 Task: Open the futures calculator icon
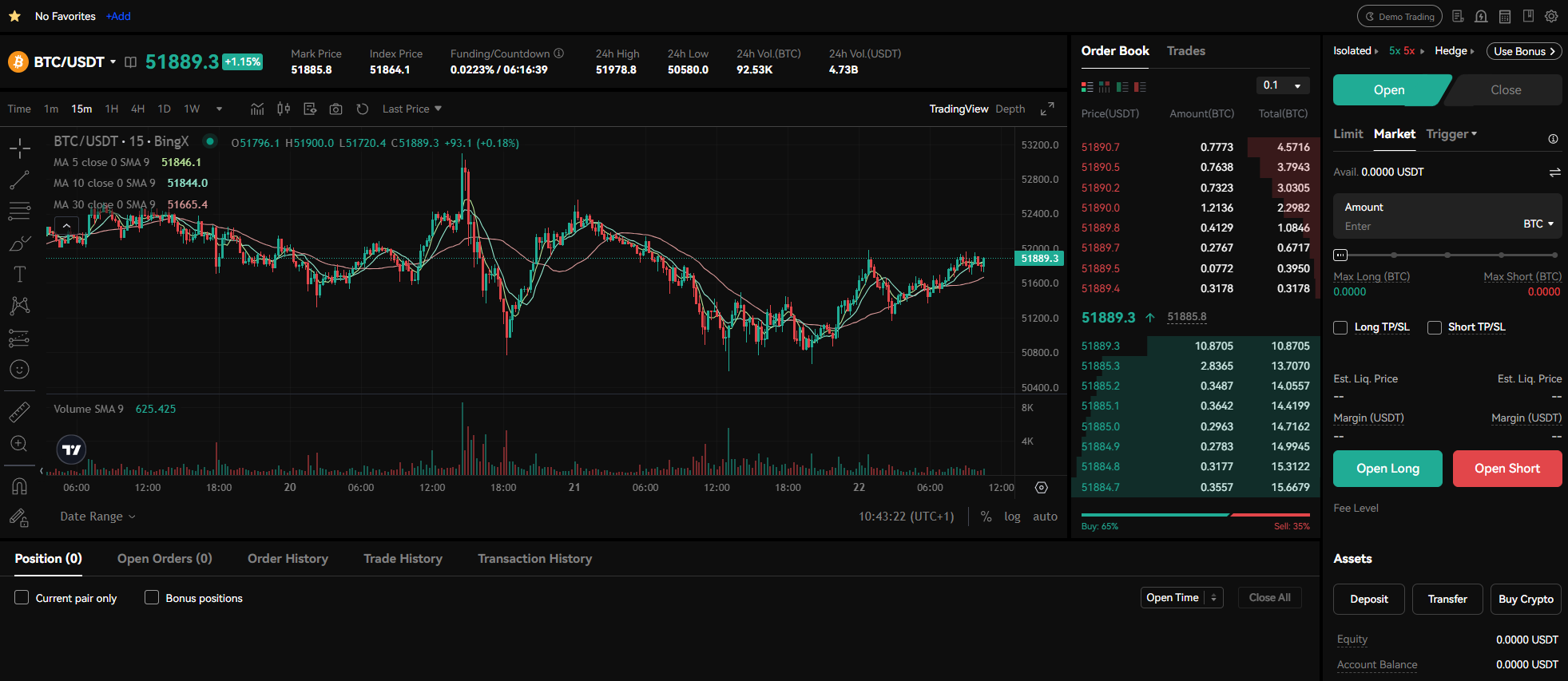[1505, 16]
